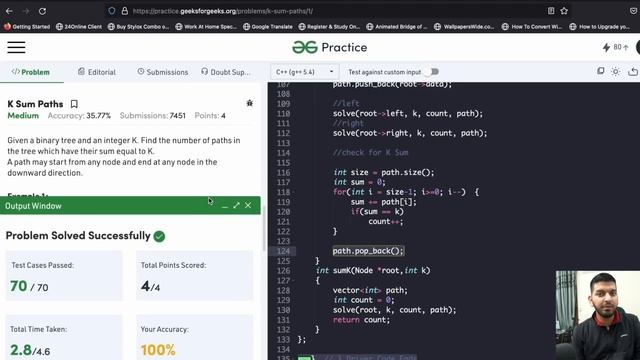Click the highlighted path.pop_back() code line
The height and width of the screenshot is (360, 640).
tap(368, 251)
